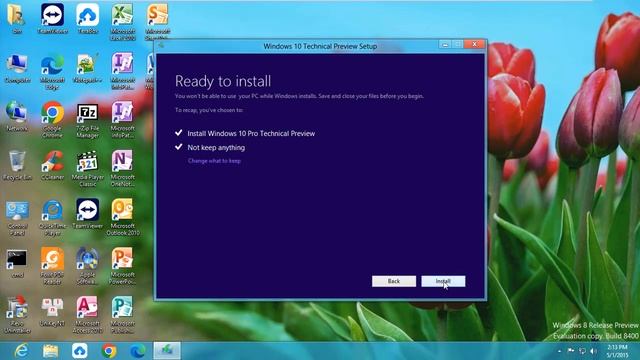Open Apple Software Update shortcut
640x360 pixels.
click(x=87, y=266)
